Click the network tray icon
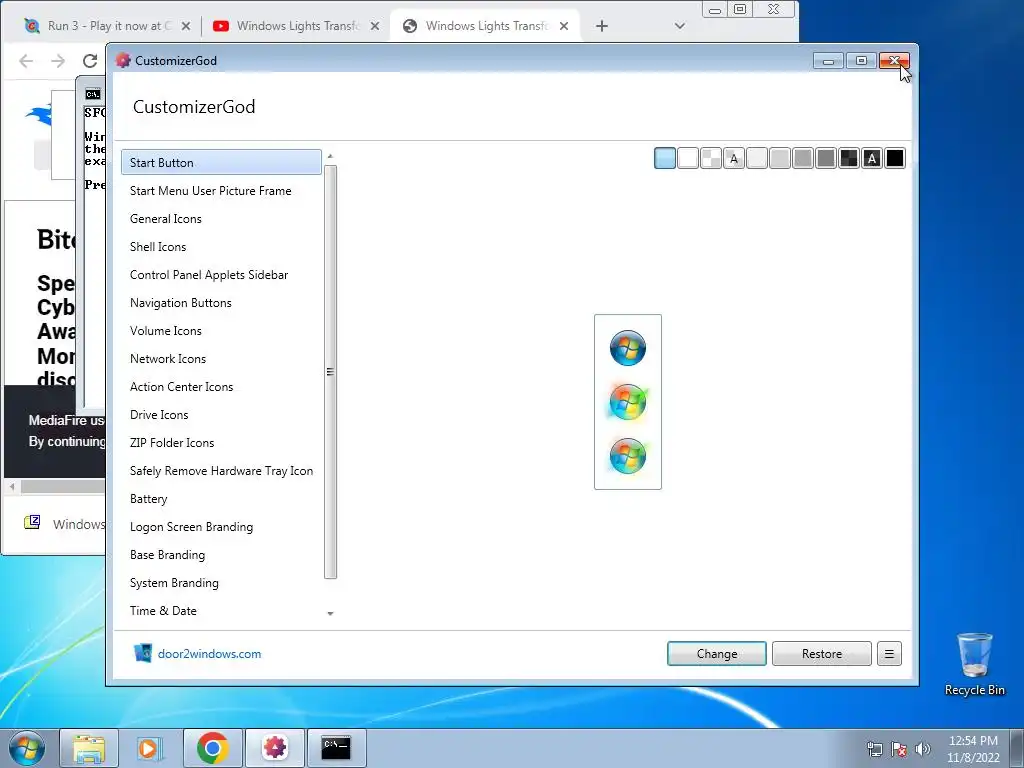1024x768 pixels. (x=874, y=749)
